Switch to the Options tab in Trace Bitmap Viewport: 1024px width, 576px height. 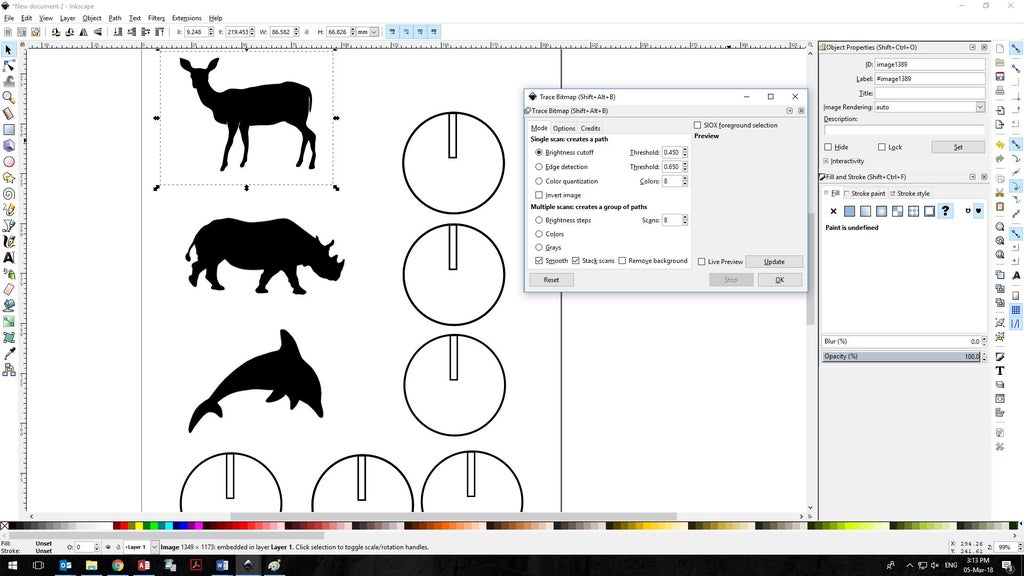click(x=564, y=128)
